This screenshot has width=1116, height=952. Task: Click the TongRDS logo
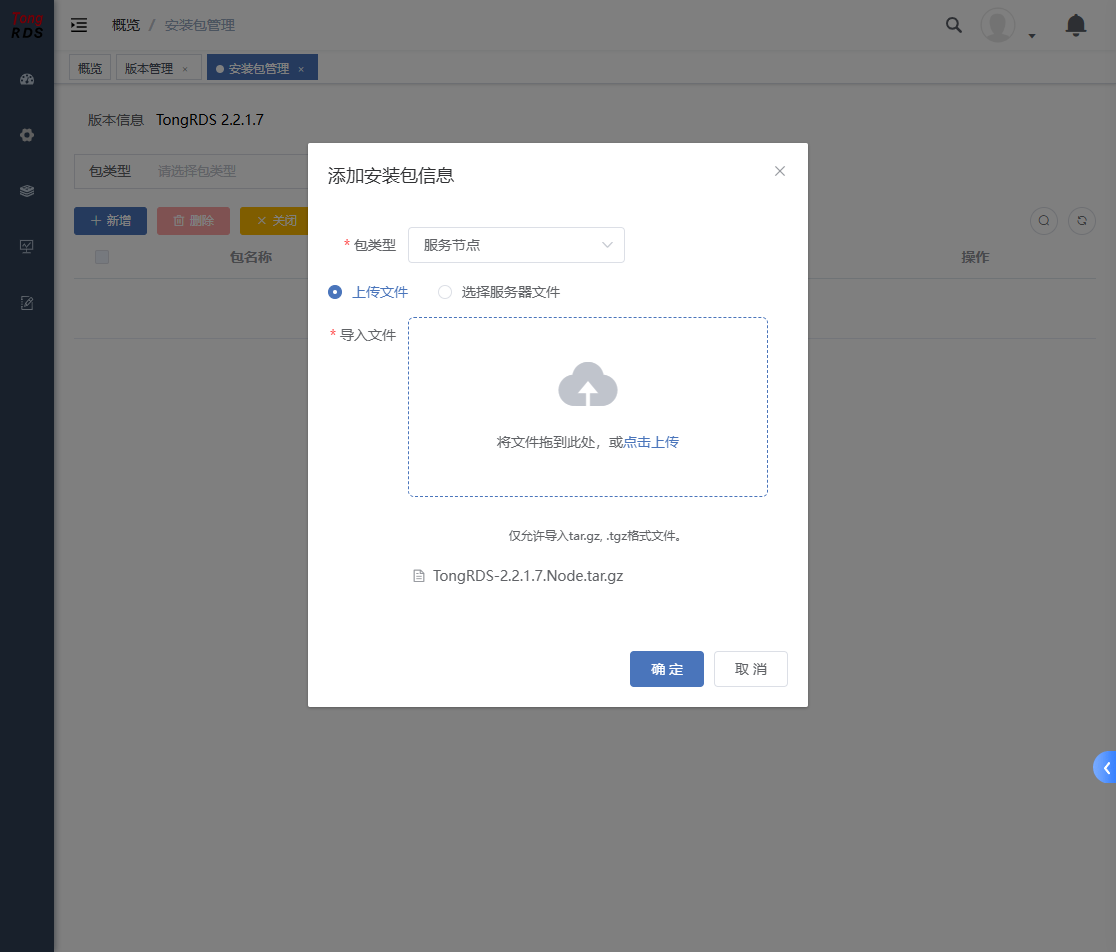27,26
